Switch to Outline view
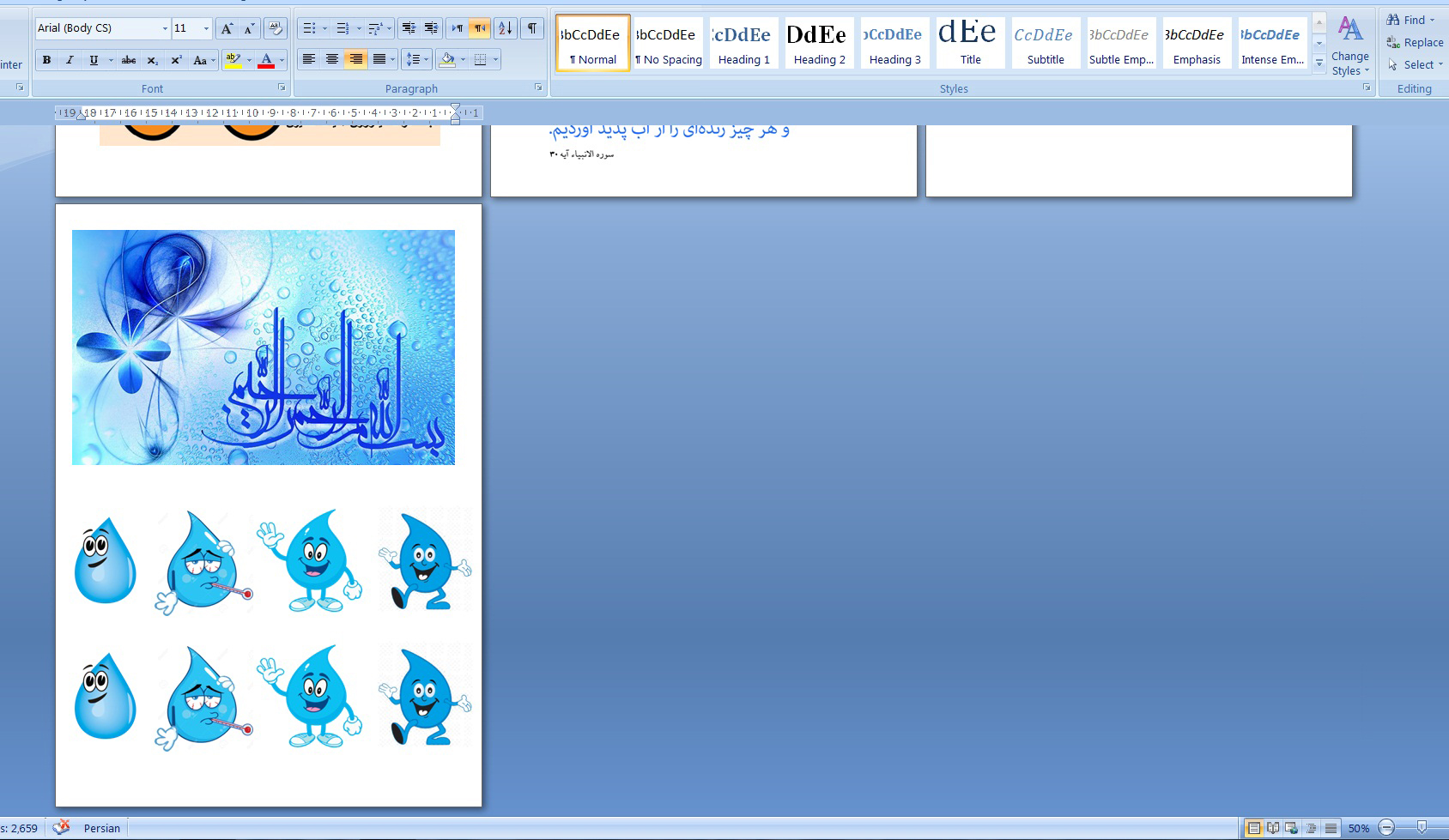Screen dimensions: 1449x840 coord(1311,828)
